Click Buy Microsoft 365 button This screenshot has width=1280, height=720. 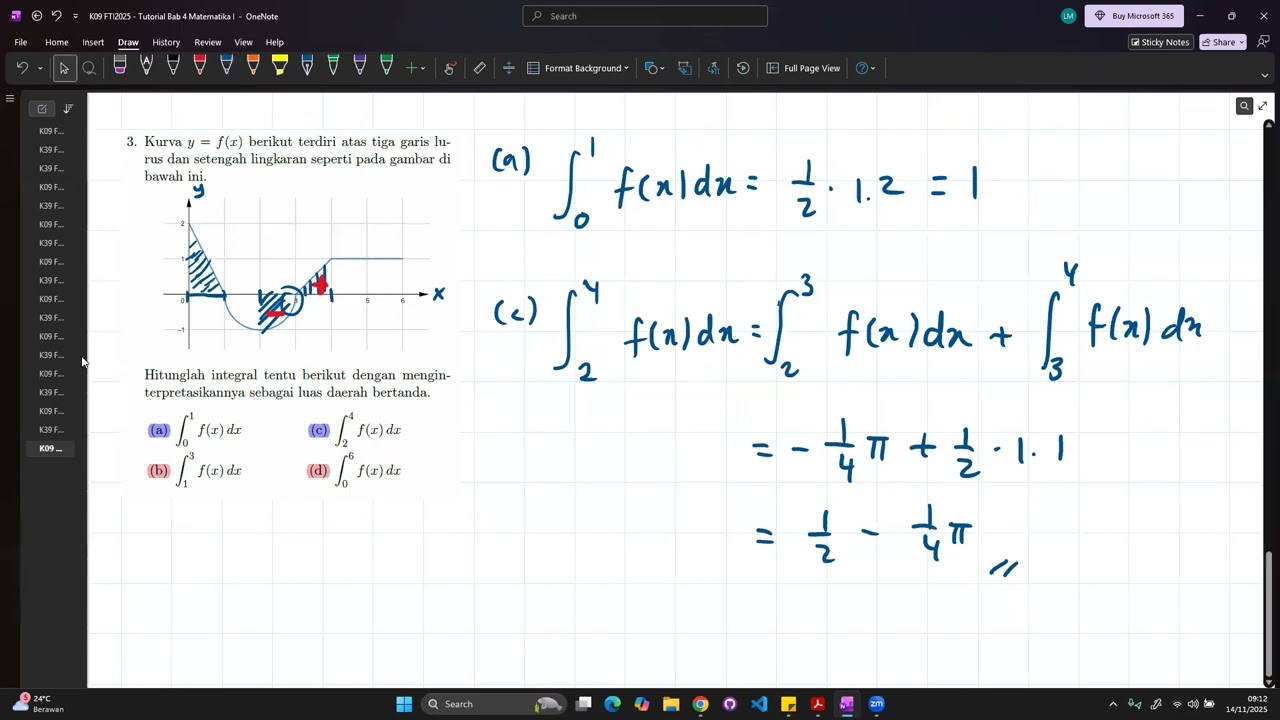(x=1134, y=16)
